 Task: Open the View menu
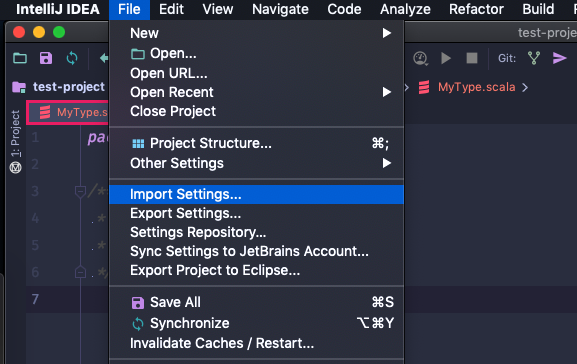218,9
